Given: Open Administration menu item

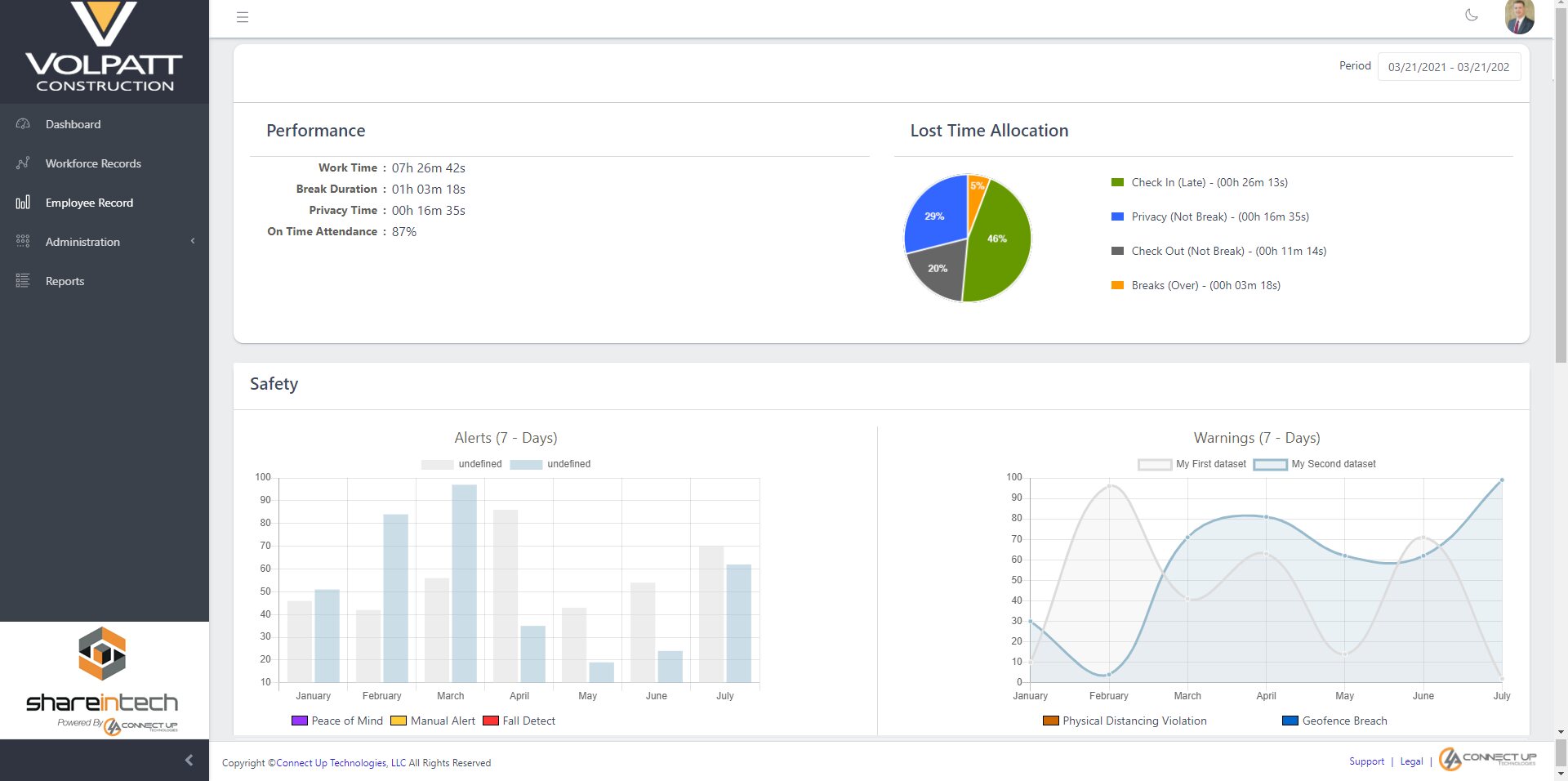Looking at the screenshot, I should (x=105, y=242).
